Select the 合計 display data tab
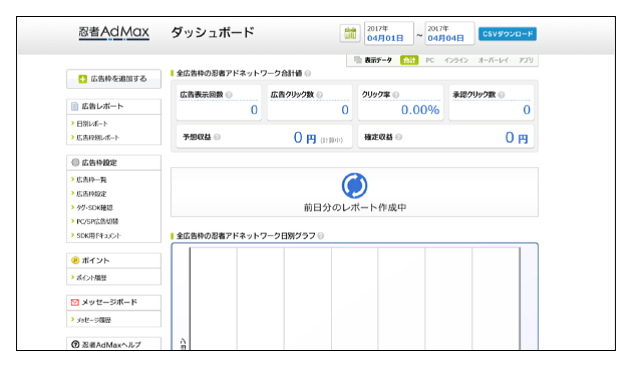 point(409,60)
